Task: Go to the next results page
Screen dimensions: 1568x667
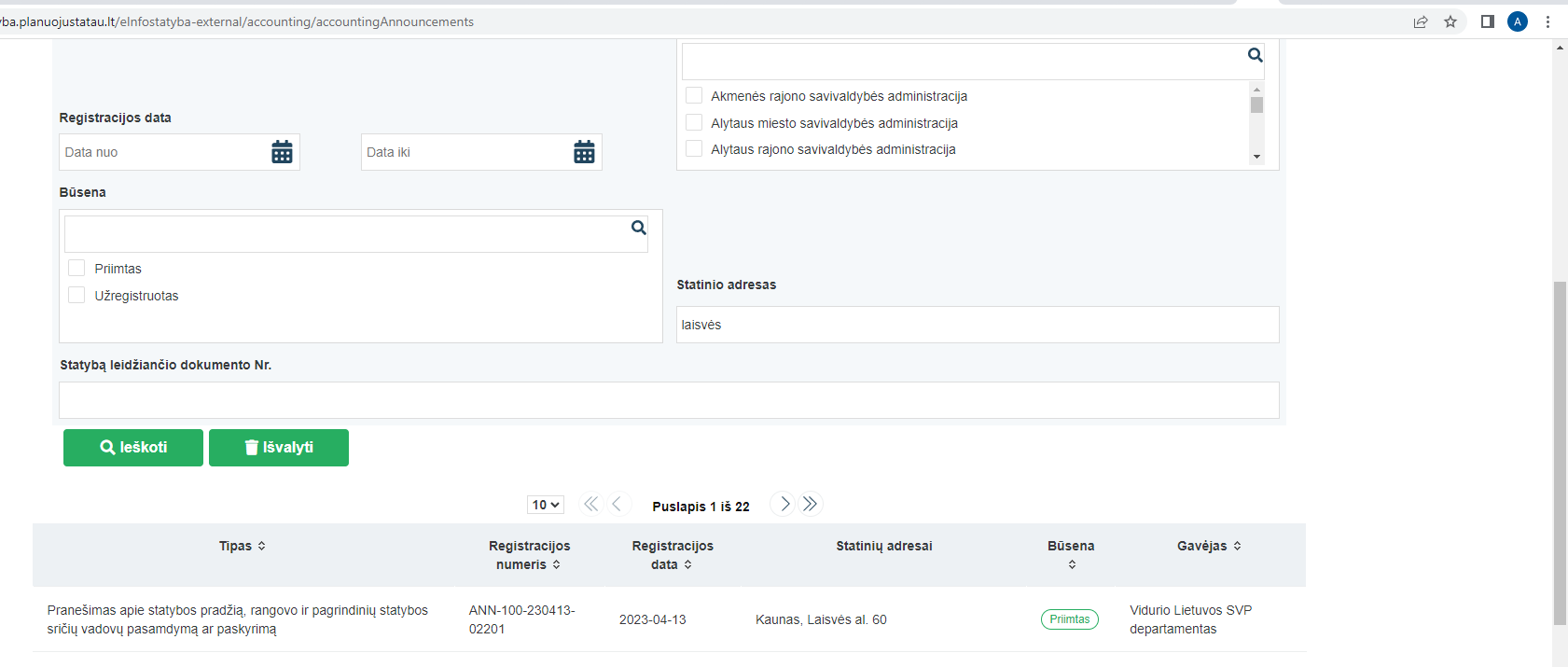Action: 784,505
